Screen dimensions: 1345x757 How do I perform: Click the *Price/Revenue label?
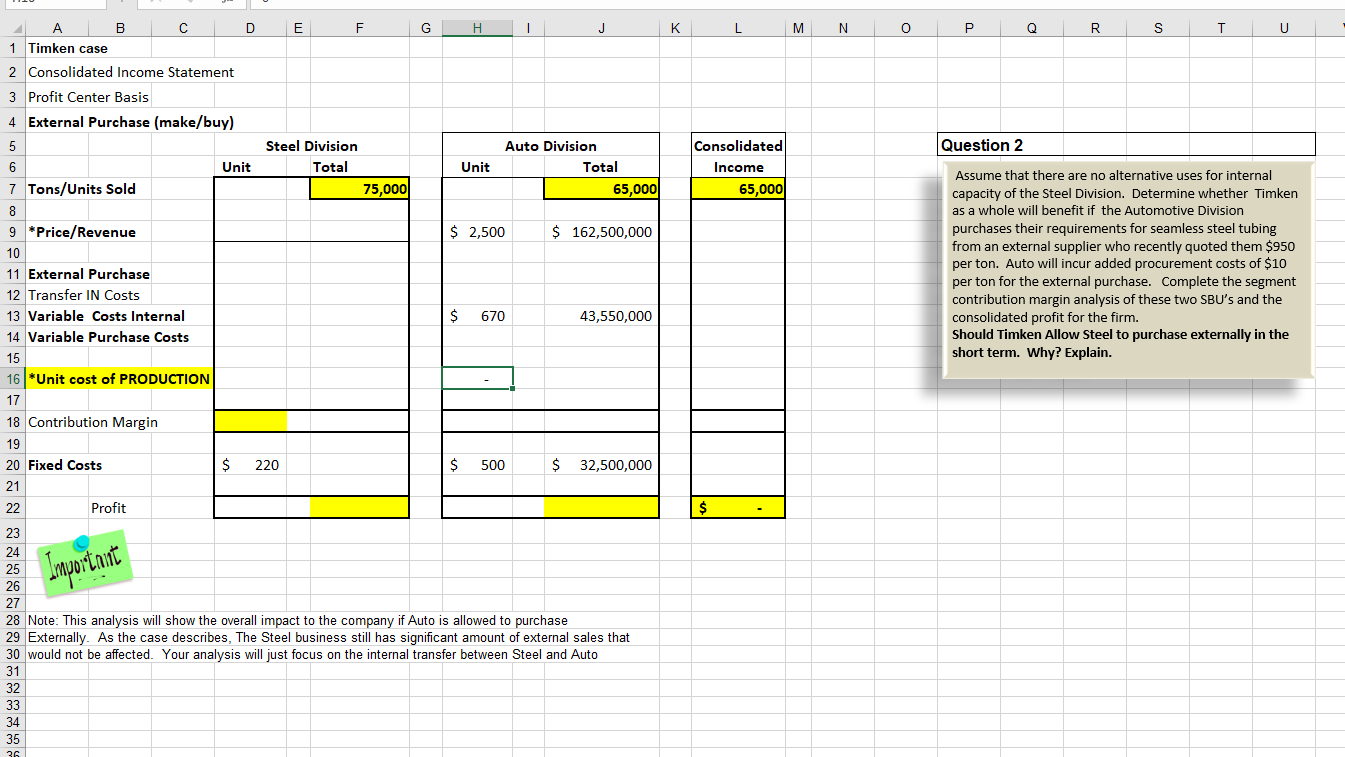82,232
